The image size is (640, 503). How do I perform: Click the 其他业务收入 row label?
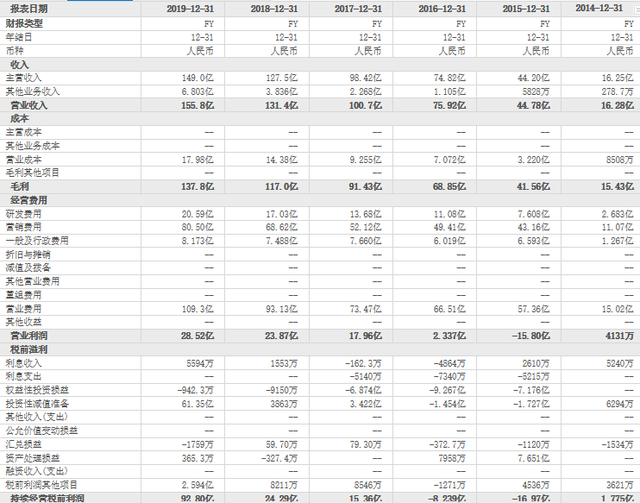click(33, 91)
